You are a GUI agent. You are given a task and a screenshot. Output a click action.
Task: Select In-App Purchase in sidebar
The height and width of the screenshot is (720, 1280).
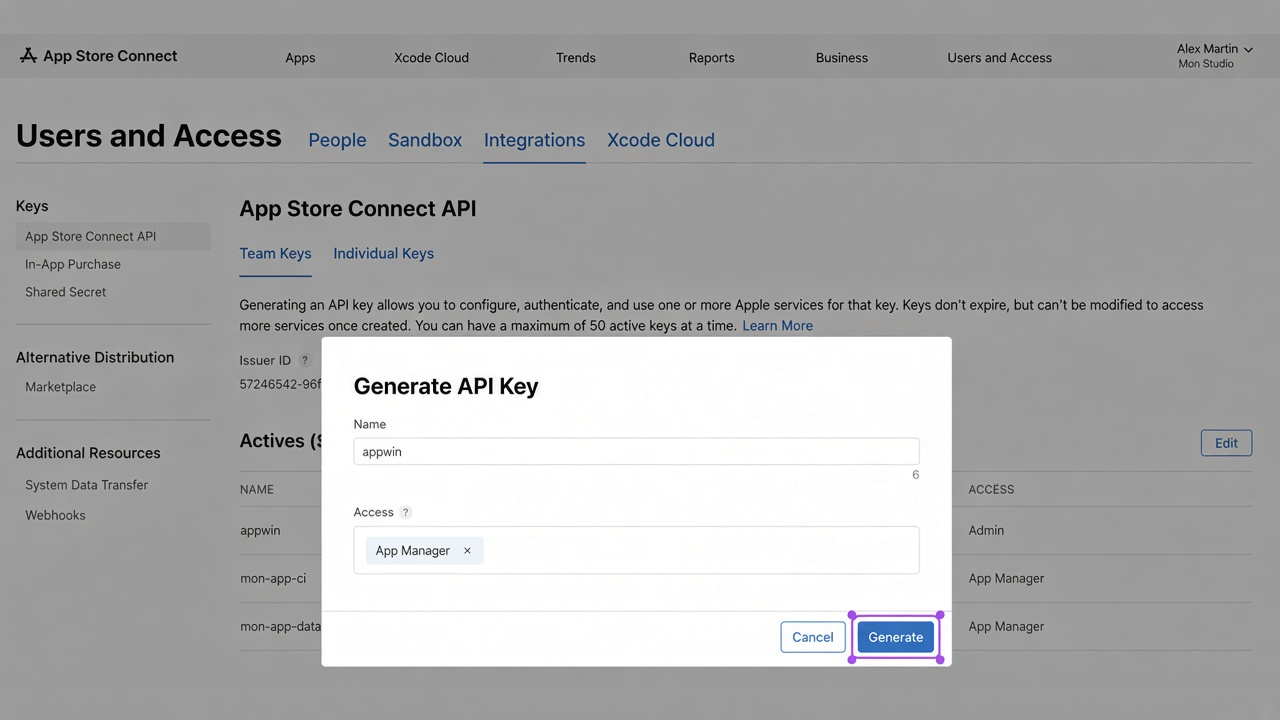point(73,264)
